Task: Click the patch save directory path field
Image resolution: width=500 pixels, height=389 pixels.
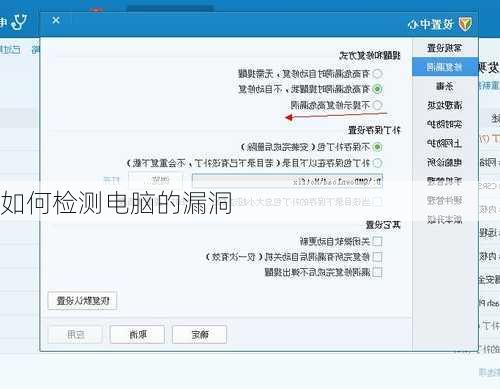Action: 287,181
